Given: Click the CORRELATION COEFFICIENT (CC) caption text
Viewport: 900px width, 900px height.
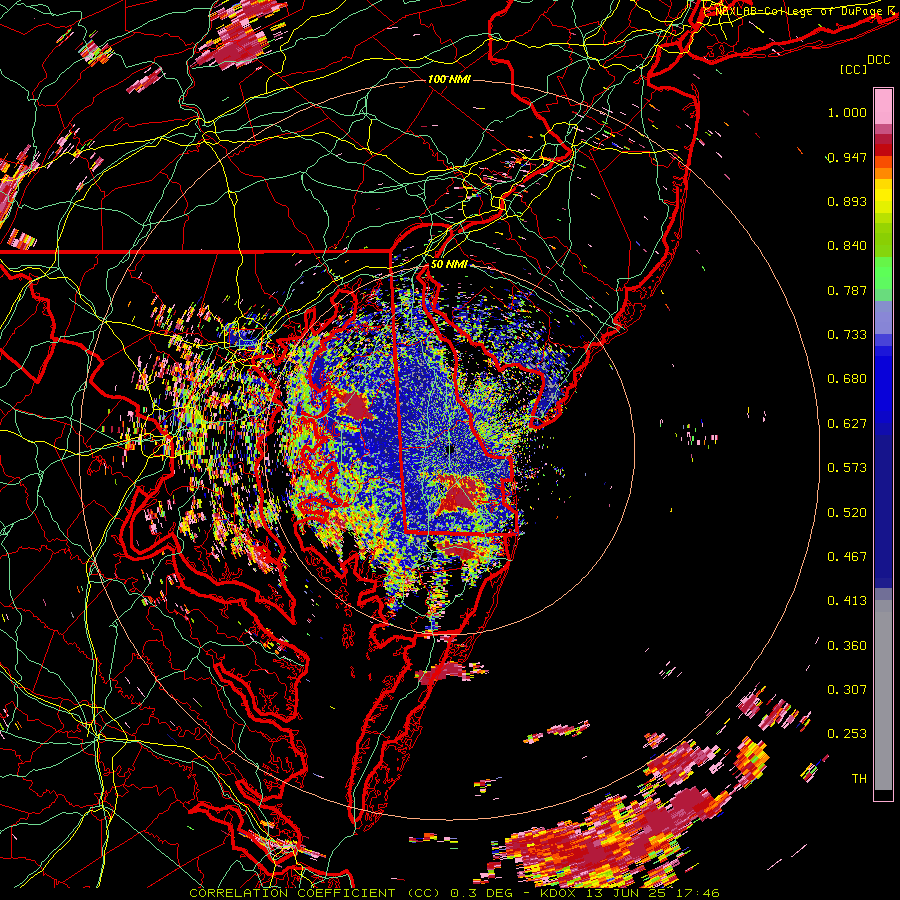Looking at the screenshot, I should (x=315, y=893).
